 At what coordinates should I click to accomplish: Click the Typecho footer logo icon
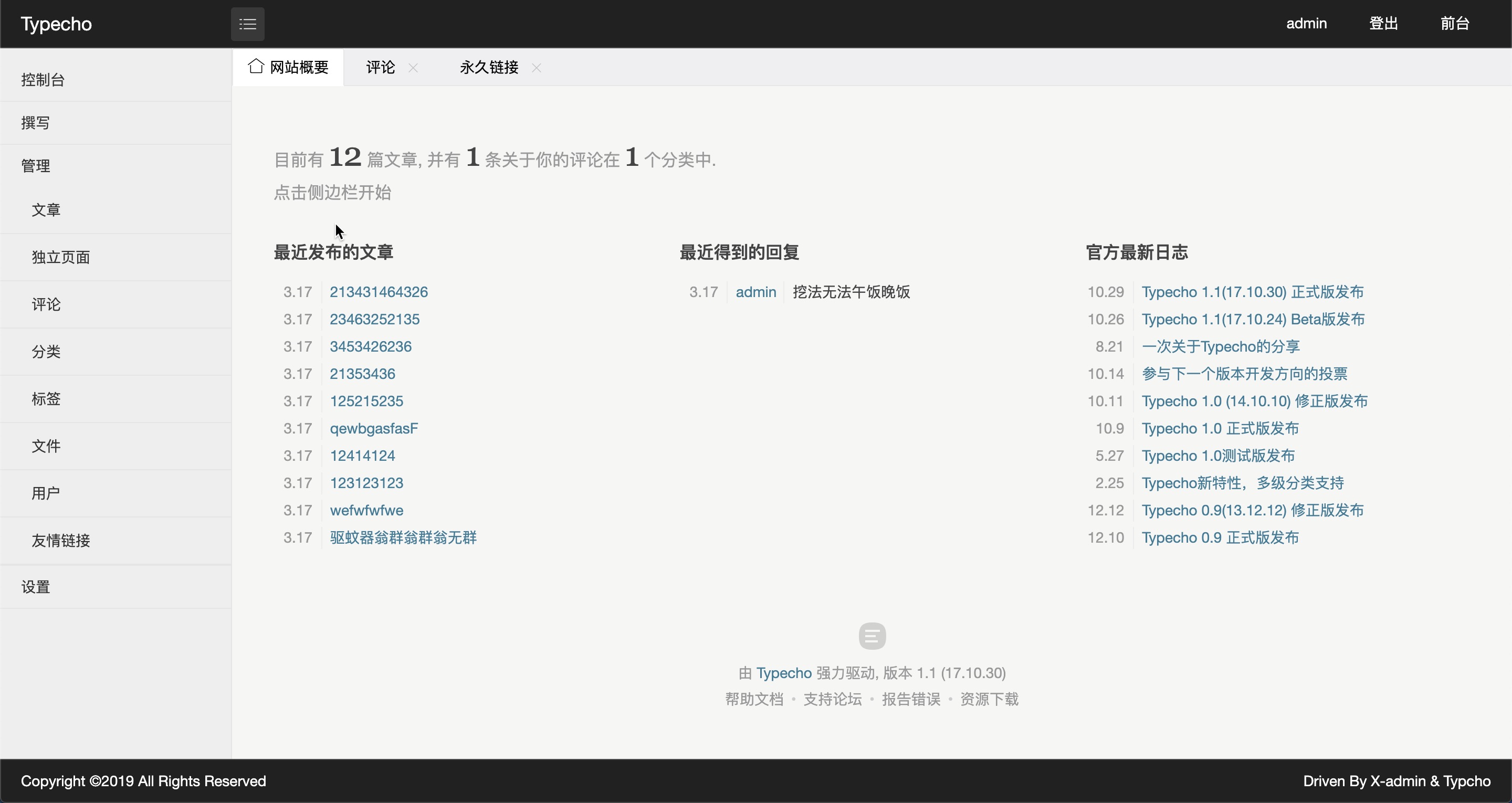[x=871, y=636]
